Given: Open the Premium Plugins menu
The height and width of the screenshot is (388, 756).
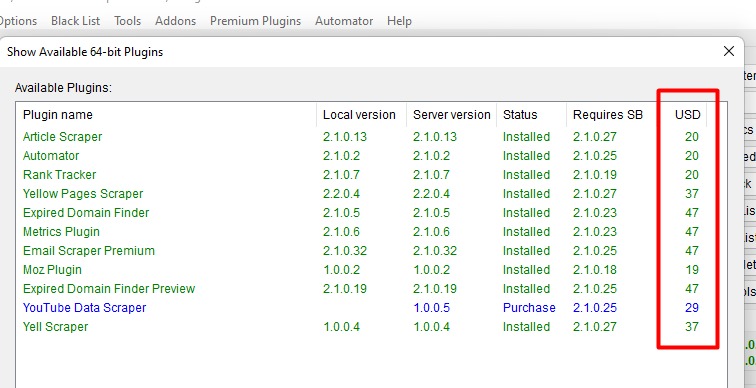Looking at the screenshot, I should tap(256, 21).
